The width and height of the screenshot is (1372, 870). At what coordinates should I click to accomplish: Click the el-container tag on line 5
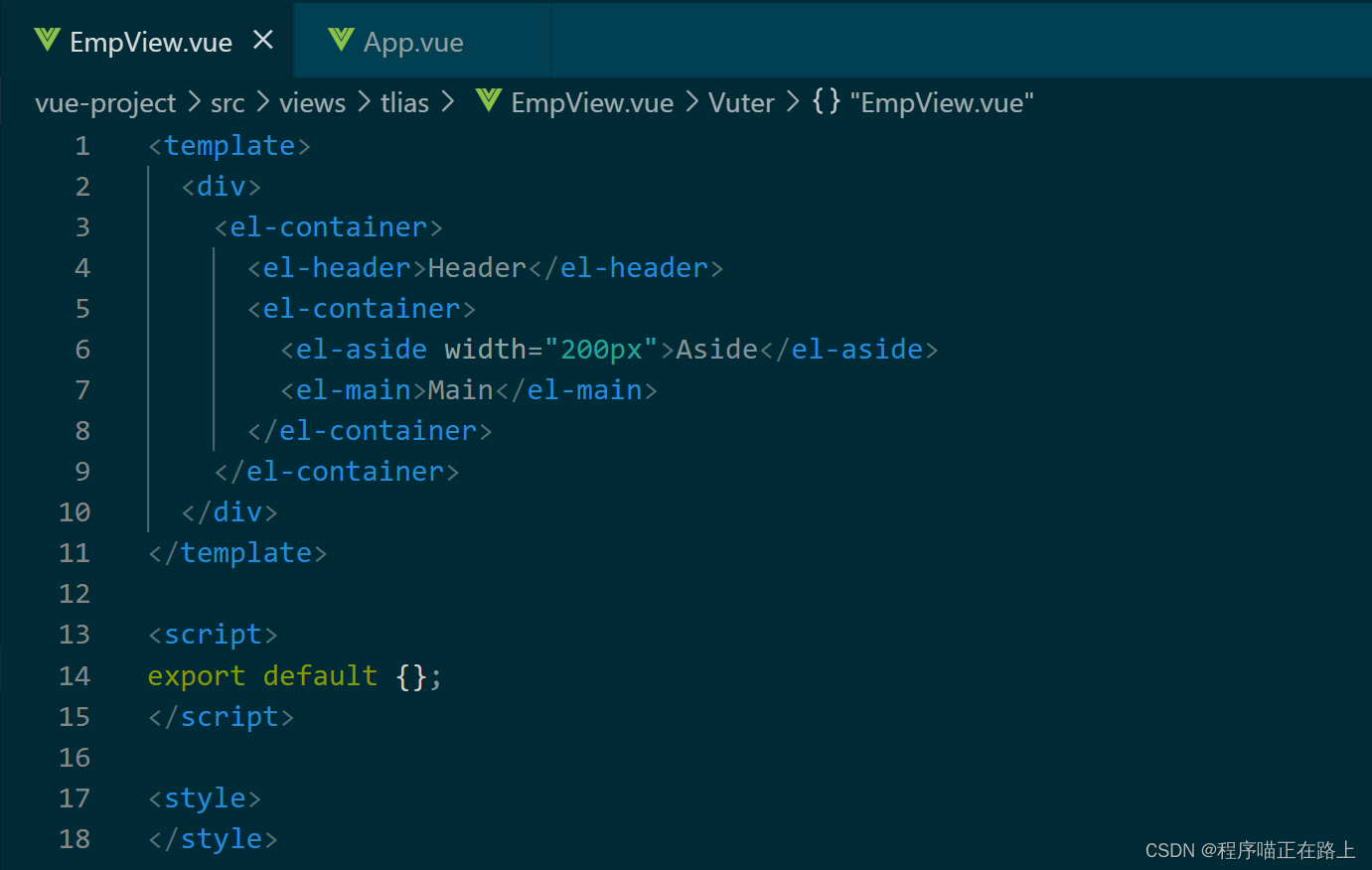pos(362,309)
